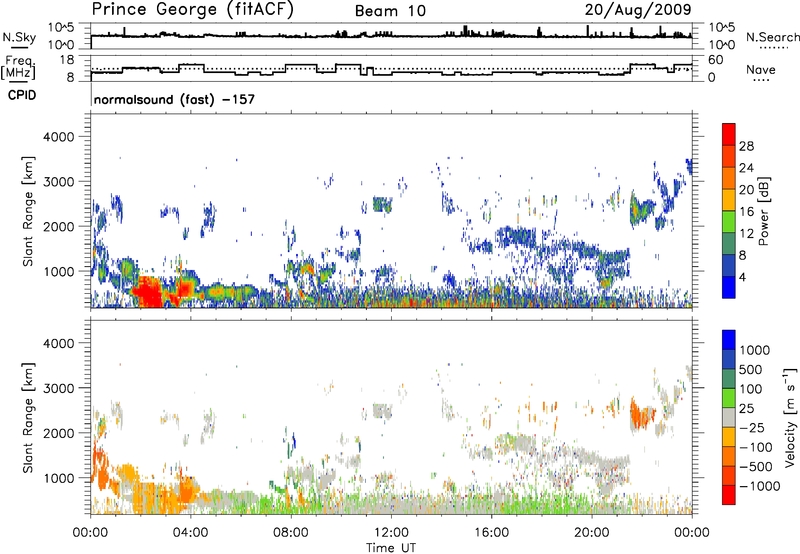The width and height of the screenshot is (800, 554).
Task: Click the 'N.Search' legend label
Action: pyautogui.click(x=772, y=37)
